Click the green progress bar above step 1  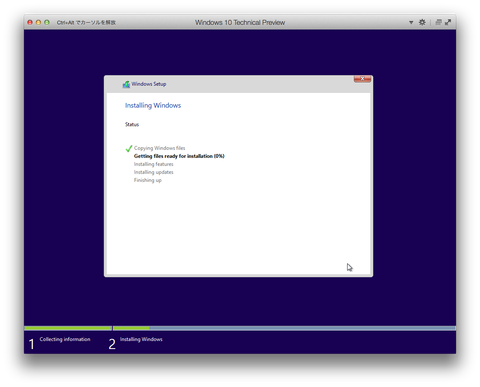[x=68, y=328]
